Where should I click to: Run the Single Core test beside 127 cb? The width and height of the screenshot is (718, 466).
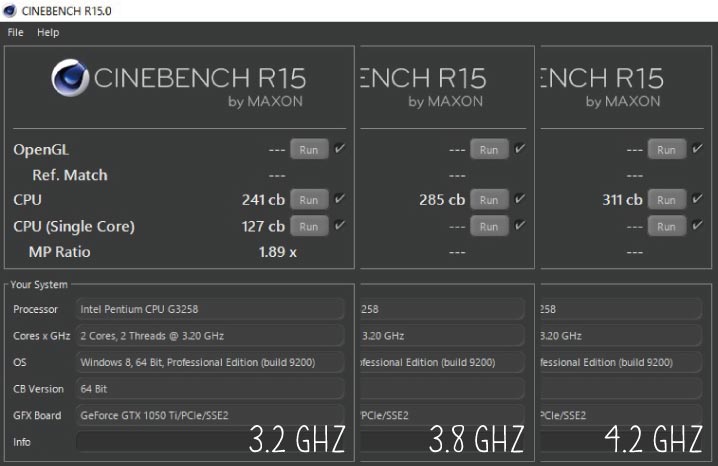309,226
